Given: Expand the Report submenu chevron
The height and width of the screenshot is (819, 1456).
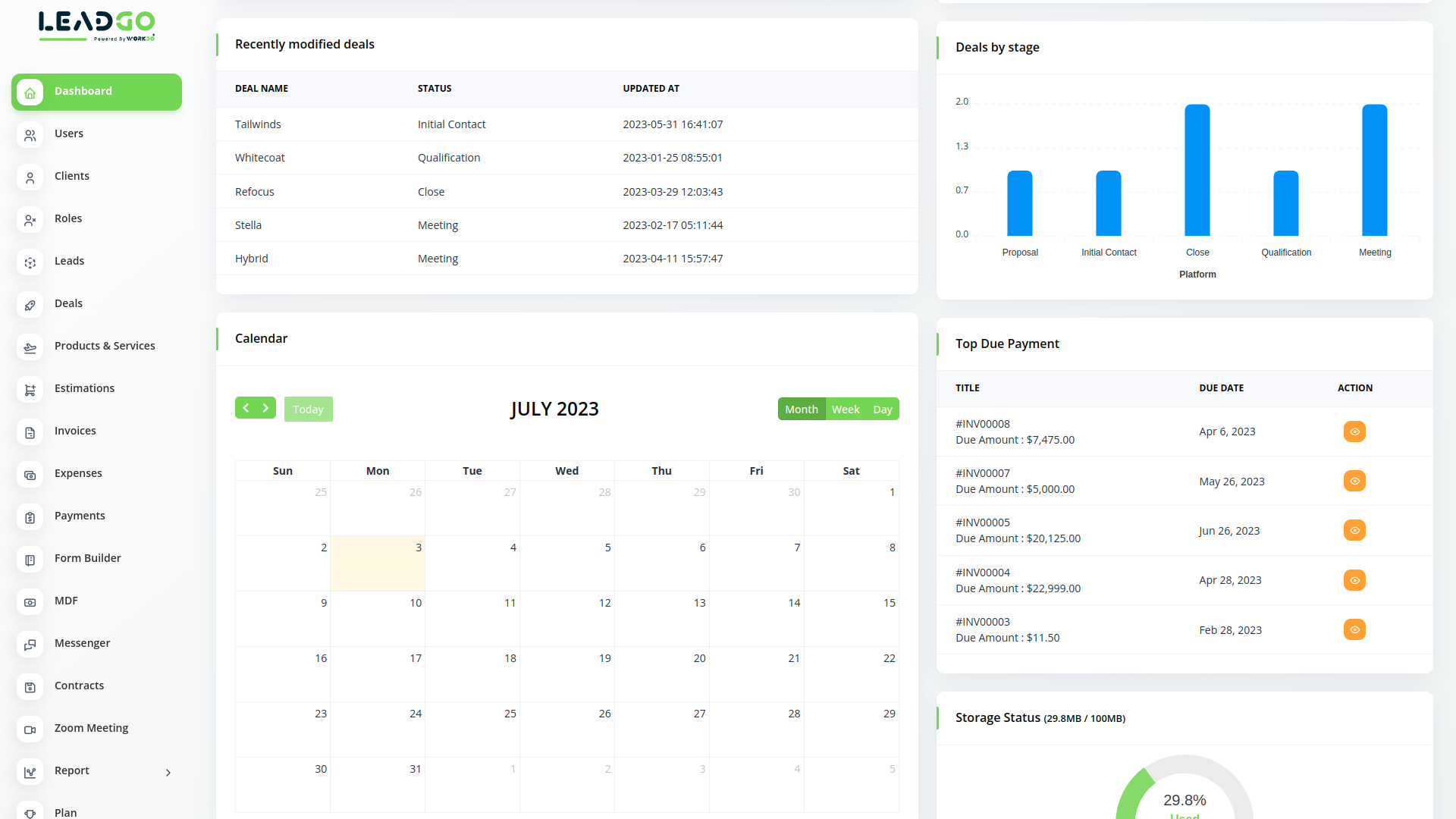Looking at the screenshot, I should (x=168, y=772).
